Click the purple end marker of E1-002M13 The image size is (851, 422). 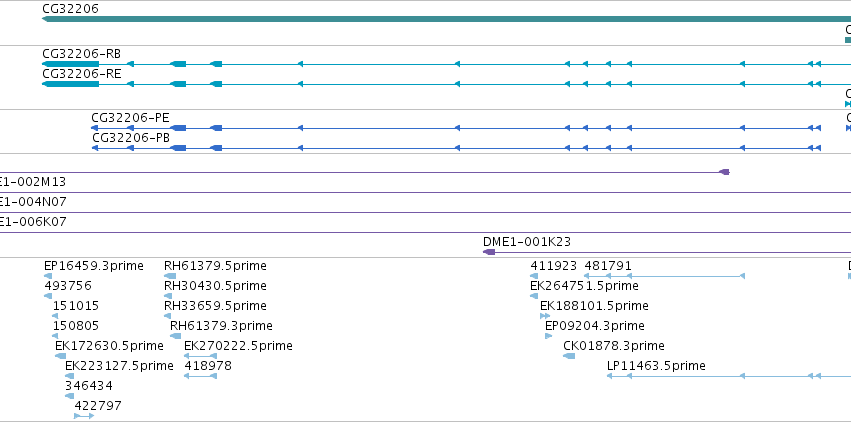click(x=725, y=172)
